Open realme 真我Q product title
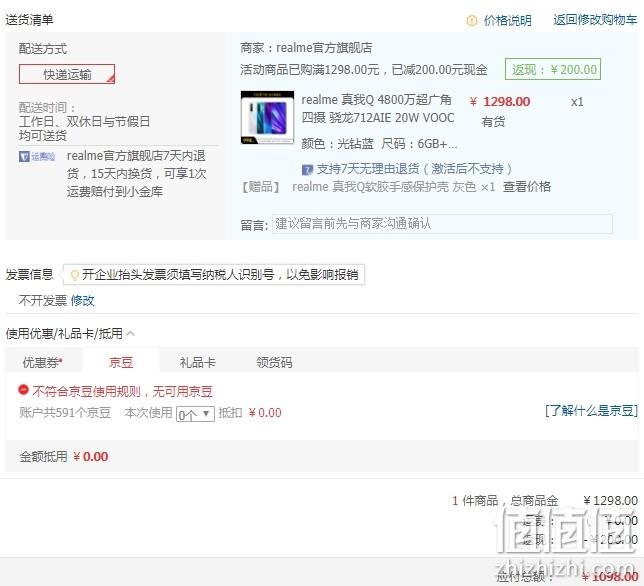 coord(377,108)
